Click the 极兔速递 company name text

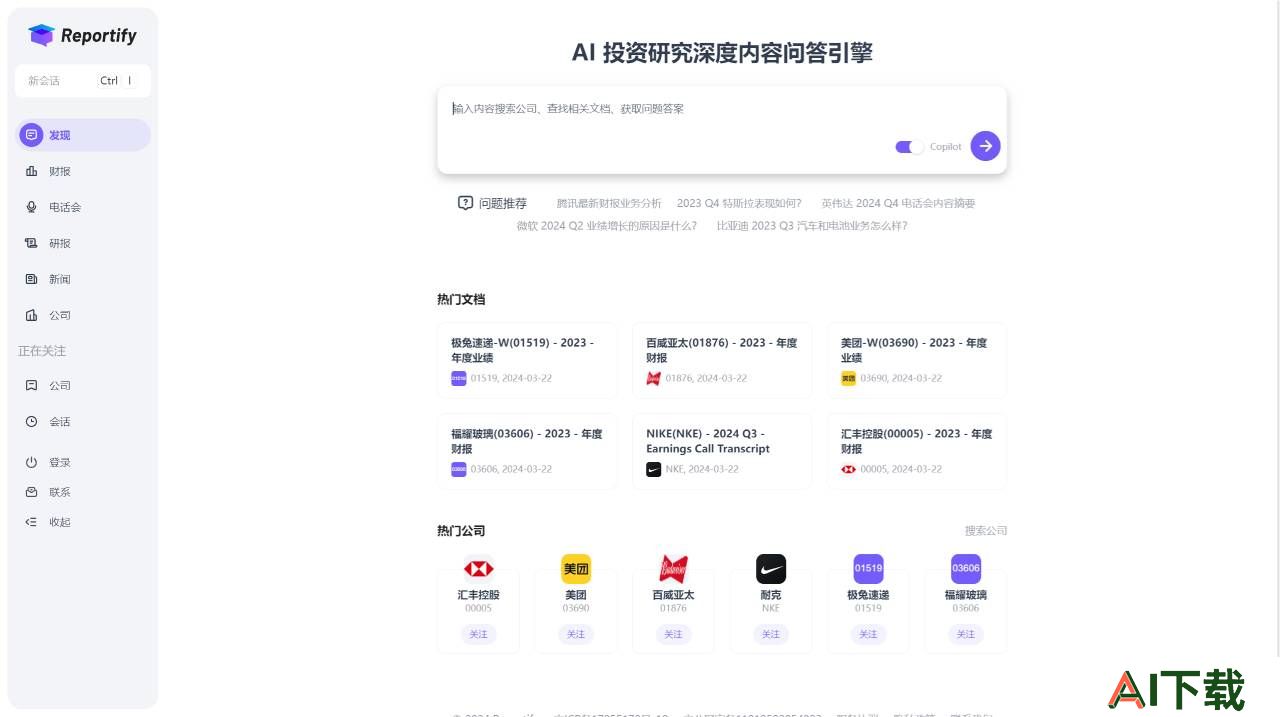[868, 595]
